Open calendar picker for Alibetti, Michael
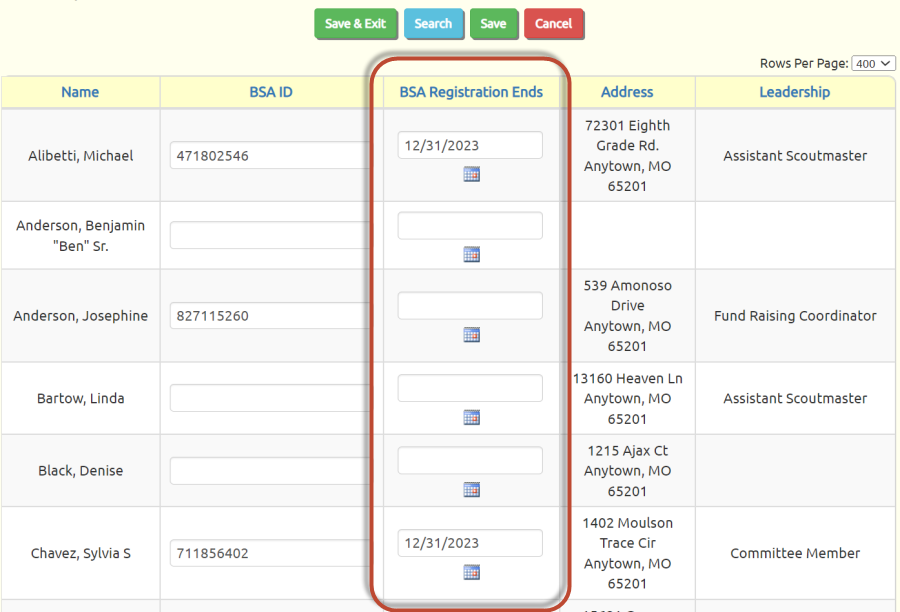The height and width of the screenshot is (612, 900). tap(471, 174)
